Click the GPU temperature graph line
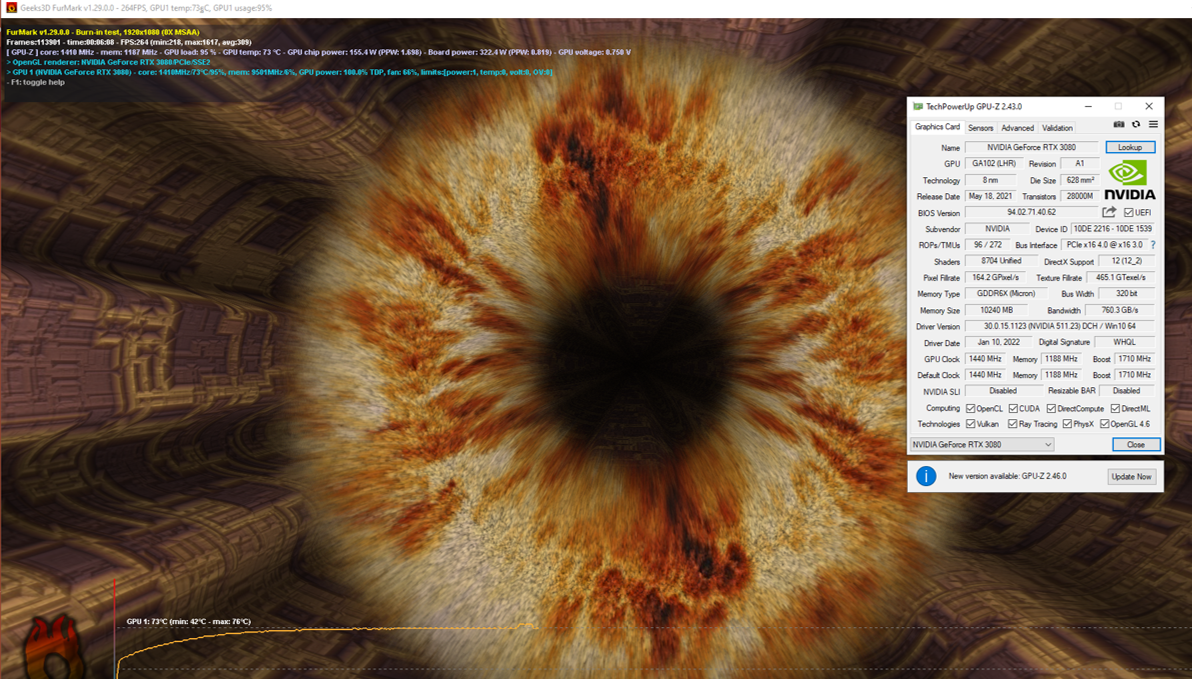Image resolution: width=1192 pixels, height=679 pixels. (x=350, y=630)
